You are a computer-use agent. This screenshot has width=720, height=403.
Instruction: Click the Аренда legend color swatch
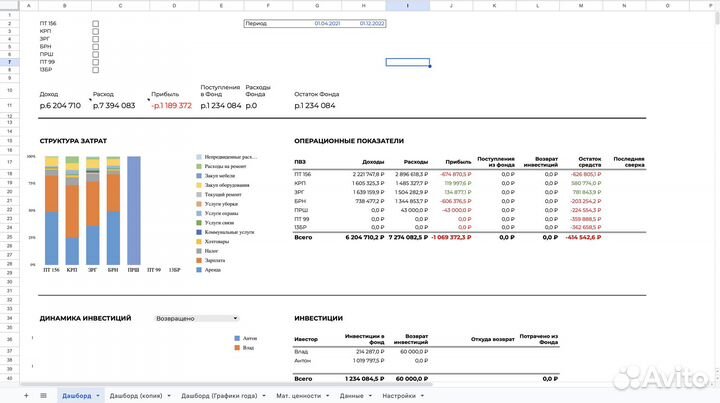point(199,270)
